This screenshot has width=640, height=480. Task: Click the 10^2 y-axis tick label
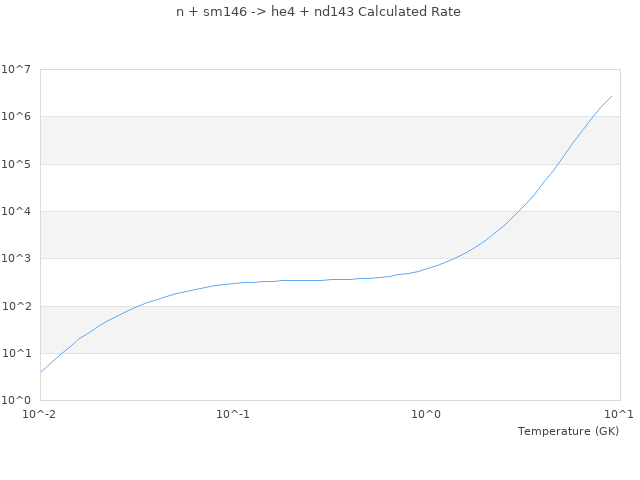click(x=16, y=306)
